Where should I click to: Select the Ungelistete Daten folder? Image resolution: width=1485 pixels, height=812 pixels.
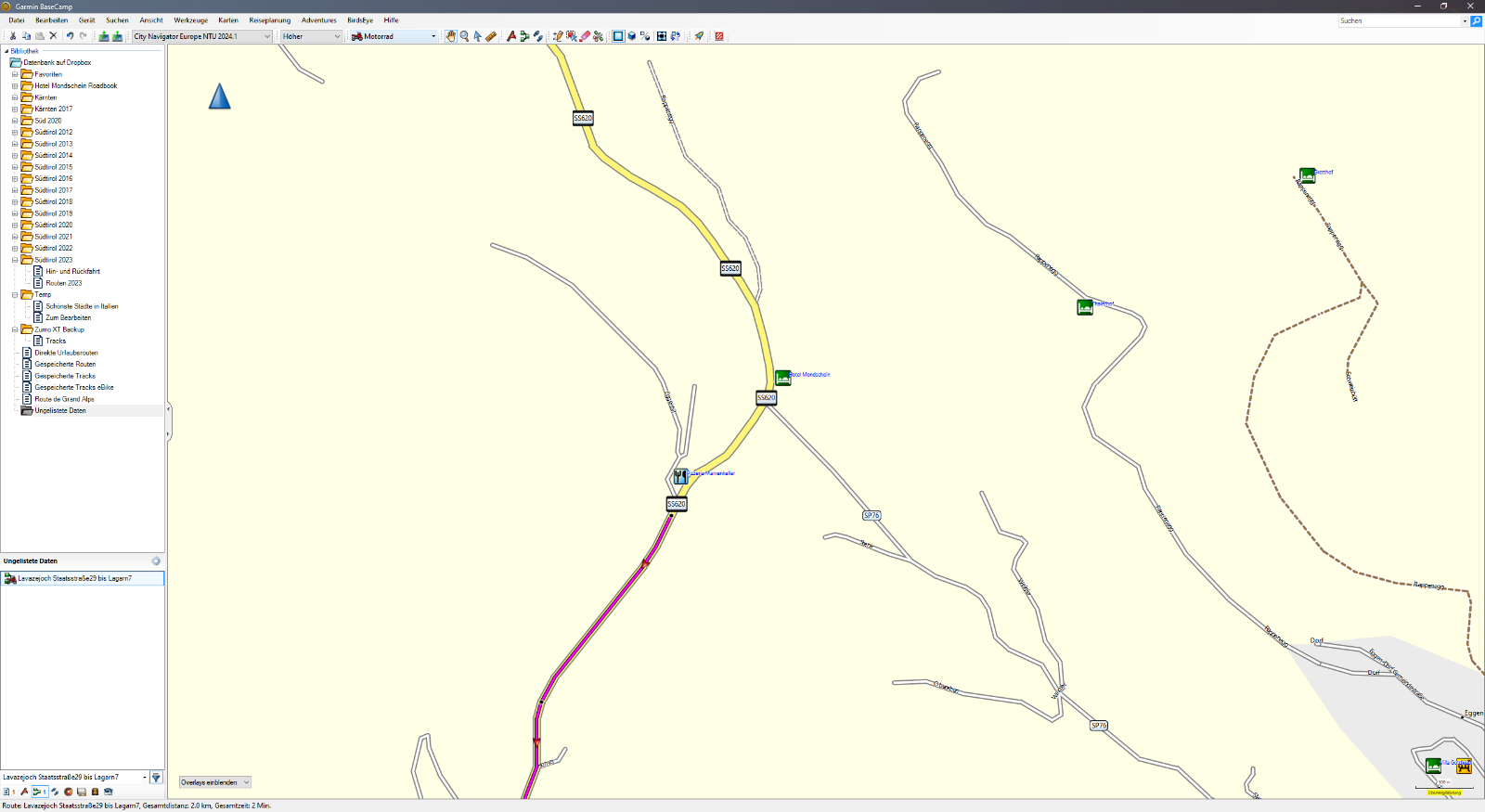tap(59, 410)
